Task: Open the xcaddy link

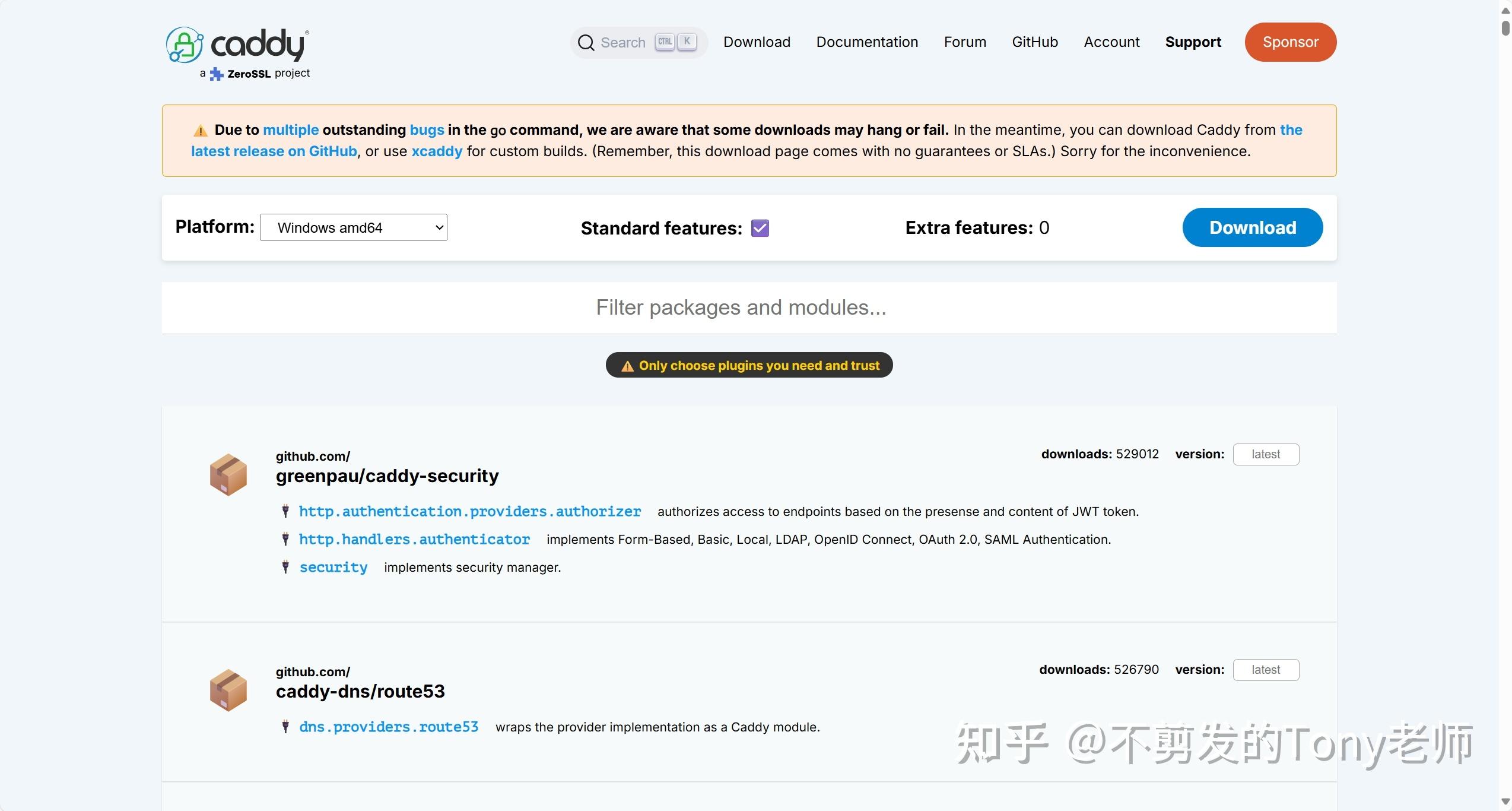Action: [x=437, y=151]
